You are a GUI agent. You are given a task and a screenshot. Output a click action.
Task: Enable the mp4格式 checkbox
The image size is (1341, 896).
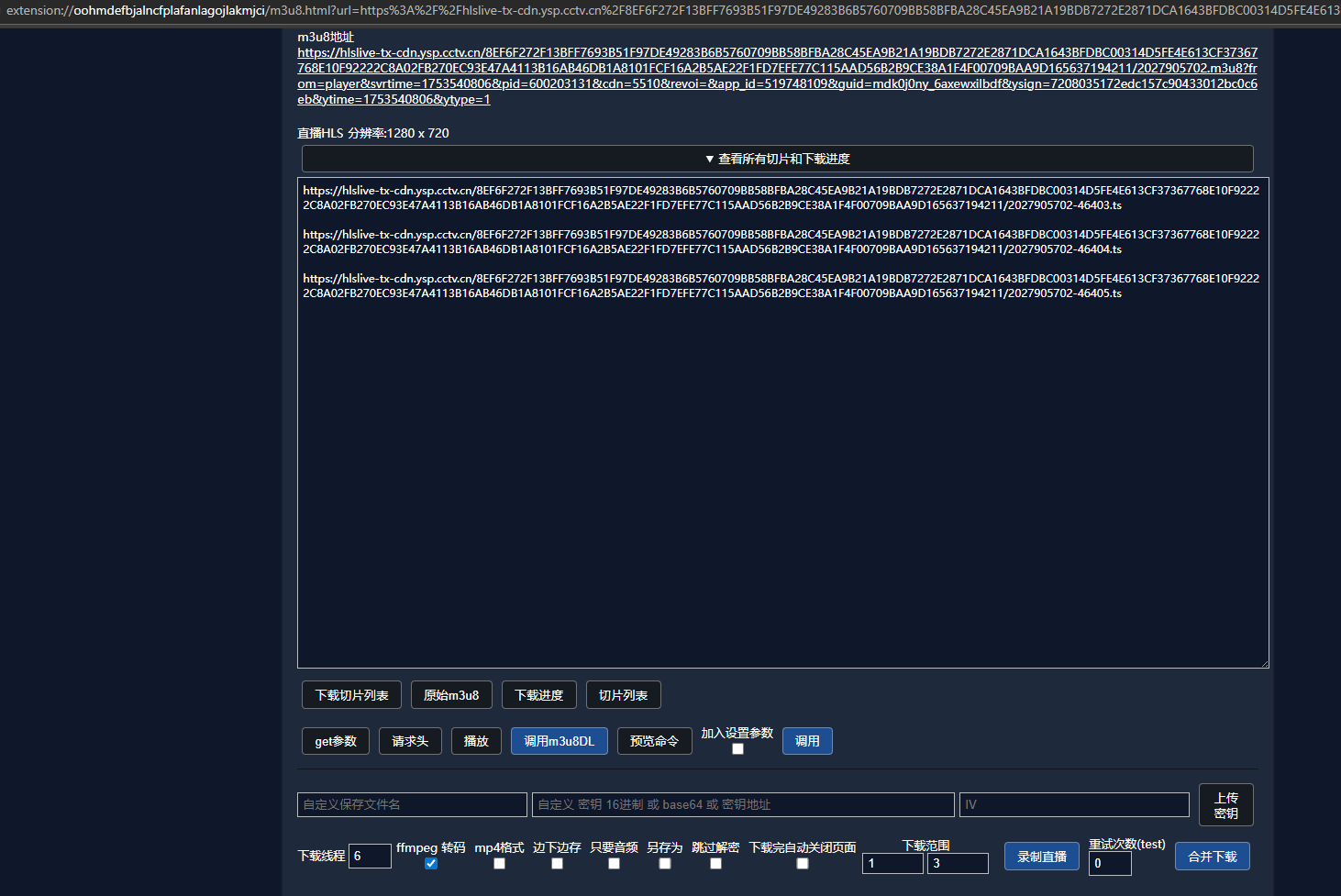[x=499, y=864]
